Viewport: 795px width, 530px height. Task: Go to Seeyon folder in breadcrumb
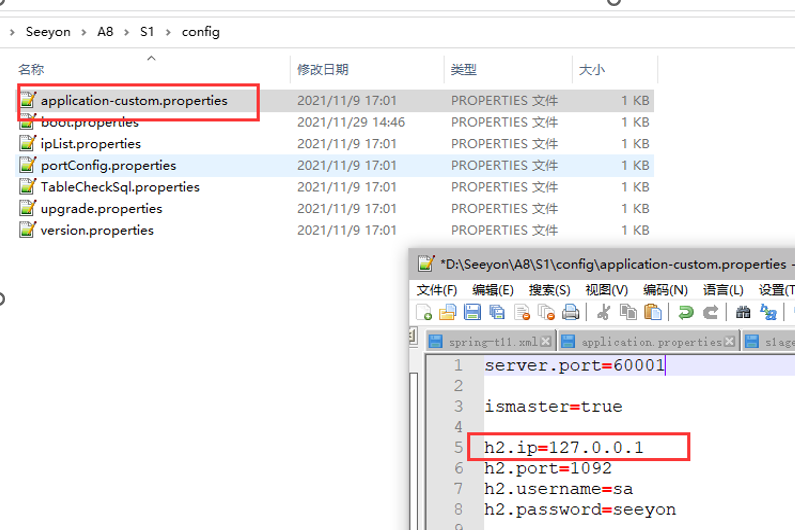pos(48,32)
